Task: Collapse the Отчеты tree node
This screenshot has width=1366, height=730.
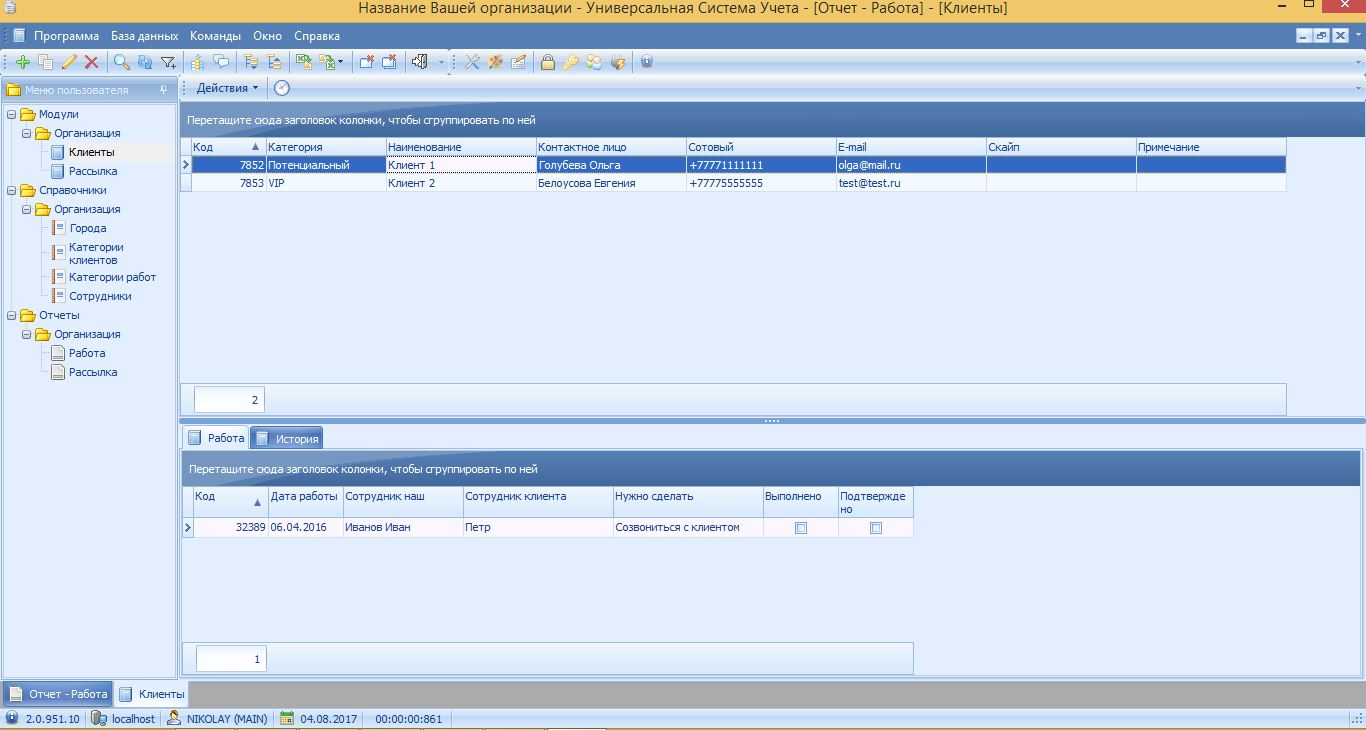Action: click(12, 315)
